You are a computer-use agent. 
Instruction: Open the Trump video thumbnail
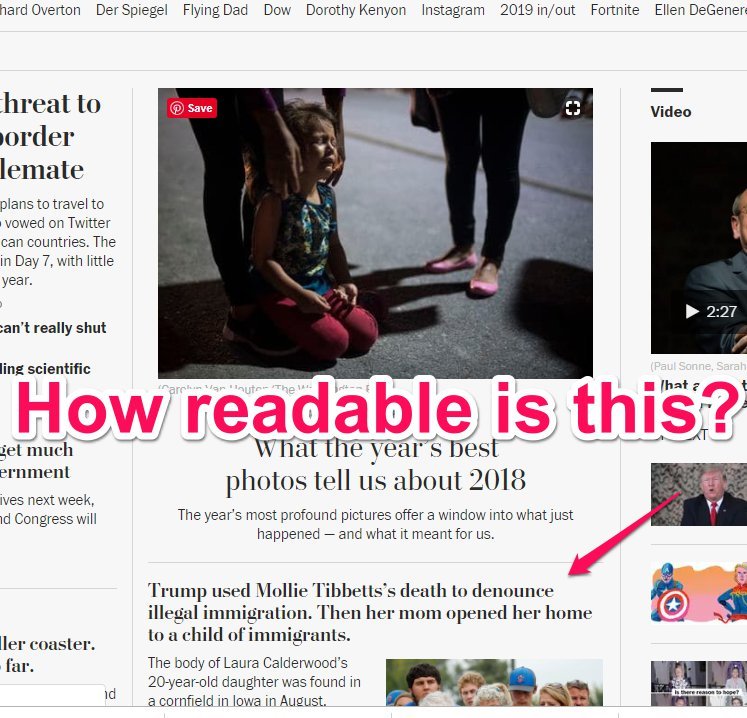pos(699,495)
